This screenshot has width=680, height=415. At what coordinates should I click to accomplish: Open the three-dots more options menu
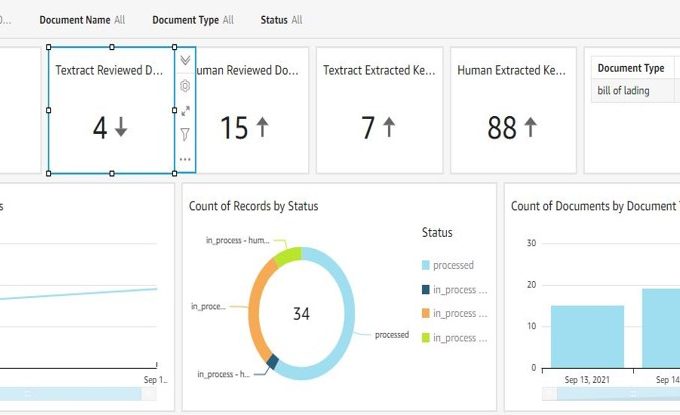[x=185, y=159]
